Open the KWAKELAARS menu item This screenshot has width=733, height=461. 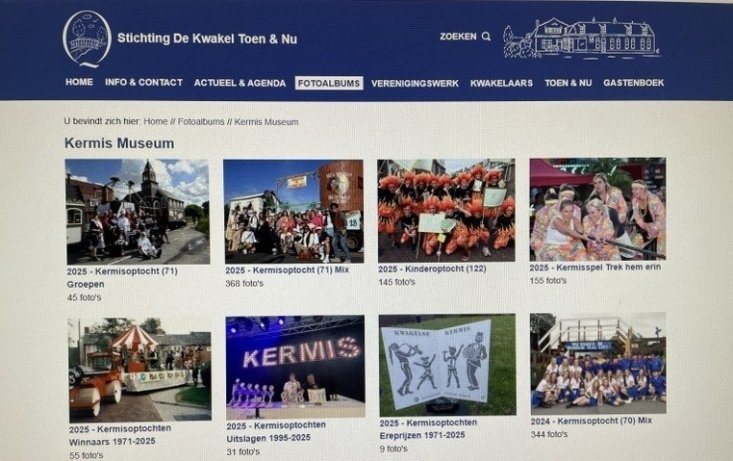(x=501, y=83)
